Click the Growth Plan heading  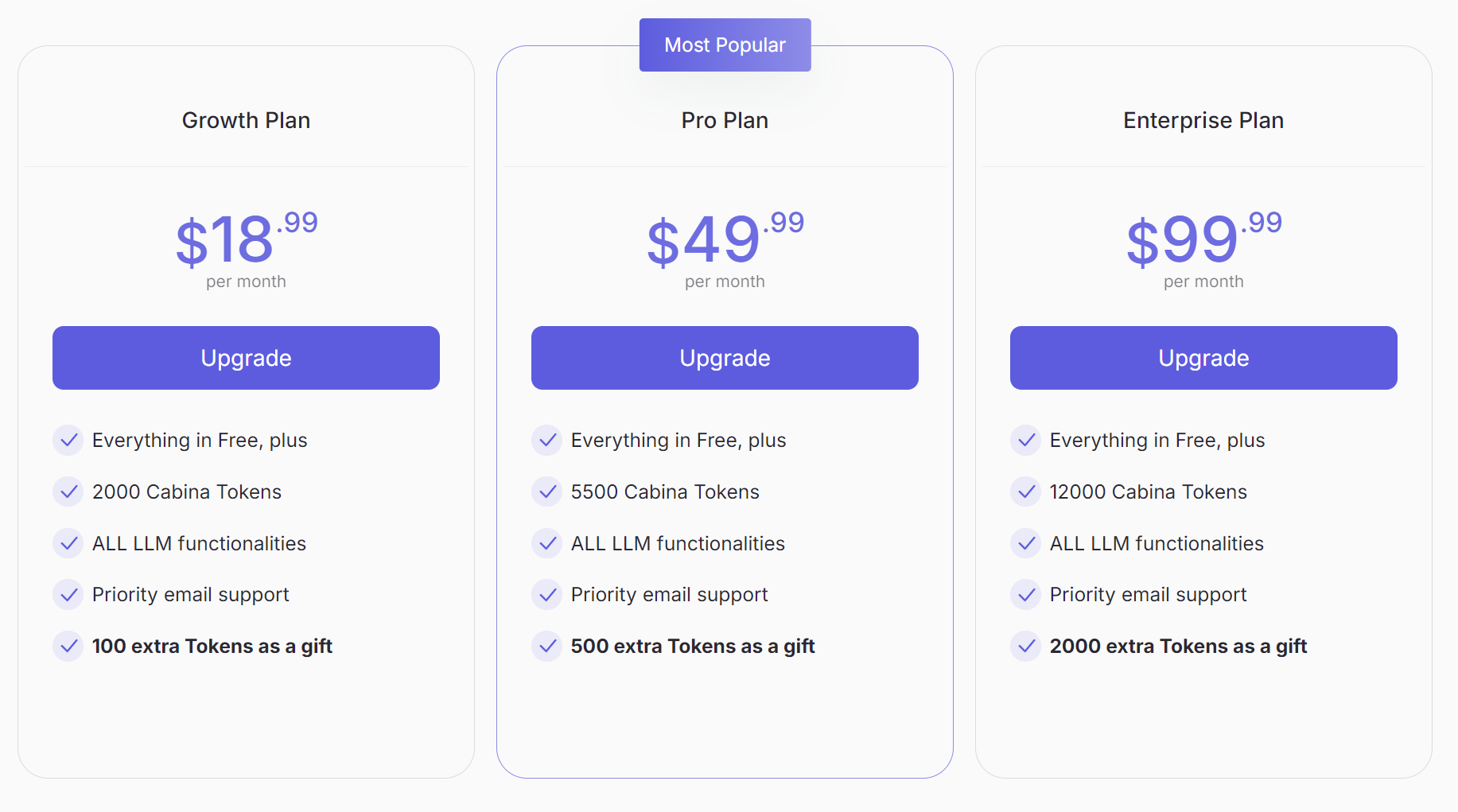click(246, 120)
